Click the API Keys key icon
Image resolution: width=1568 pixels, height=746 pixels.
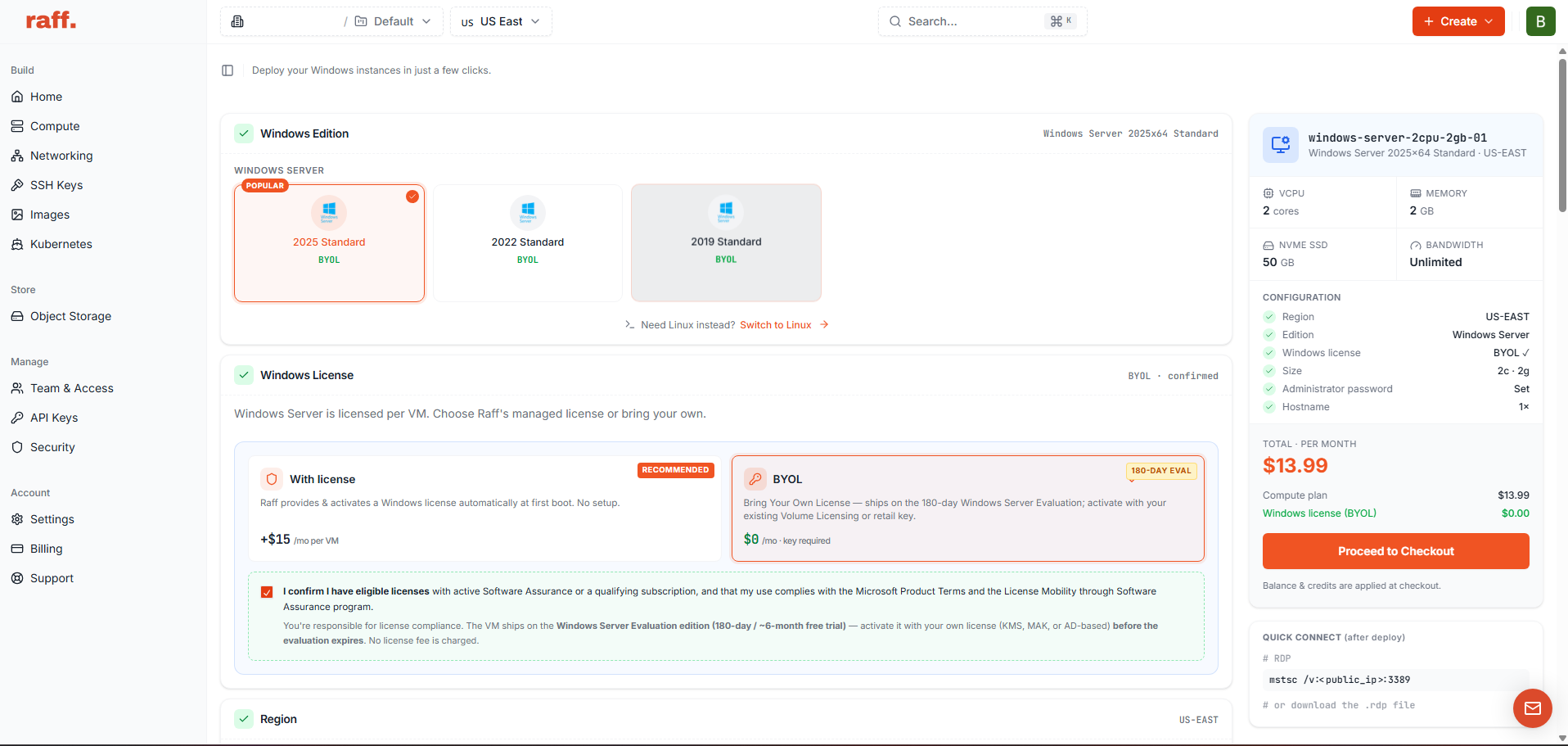17,418
